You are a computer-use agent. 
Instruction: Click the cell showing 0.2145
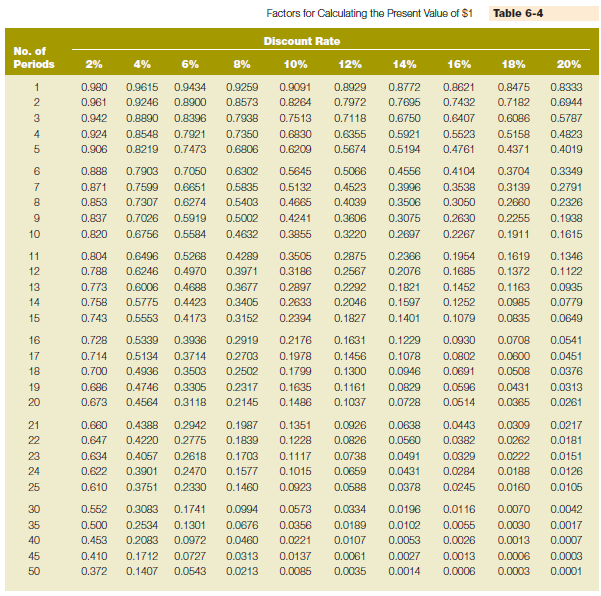[242, 402]
